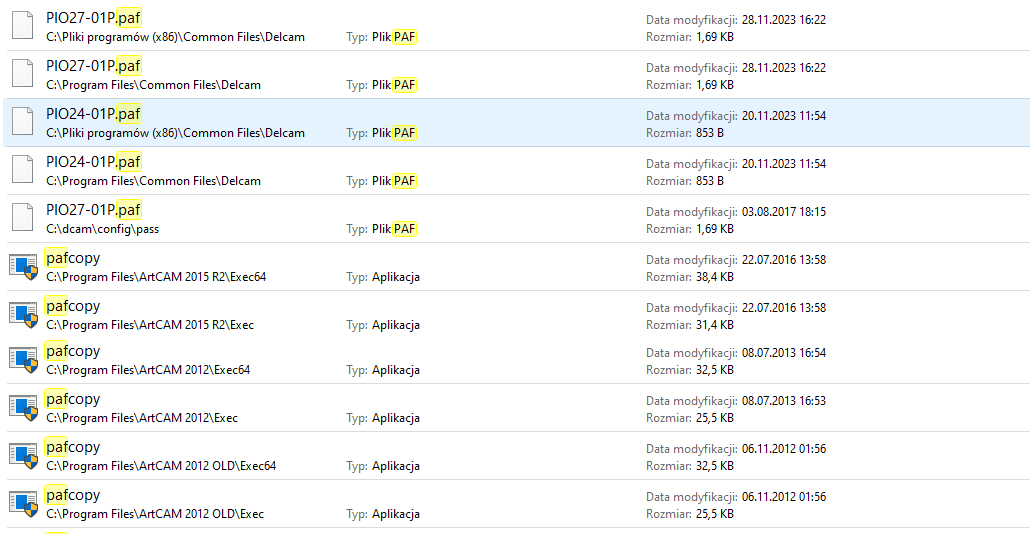1030x534 pixels.
Task: Click path C:\Program Files\ArtCAM 2012 OLD\Exec
Action: point(155,514)
